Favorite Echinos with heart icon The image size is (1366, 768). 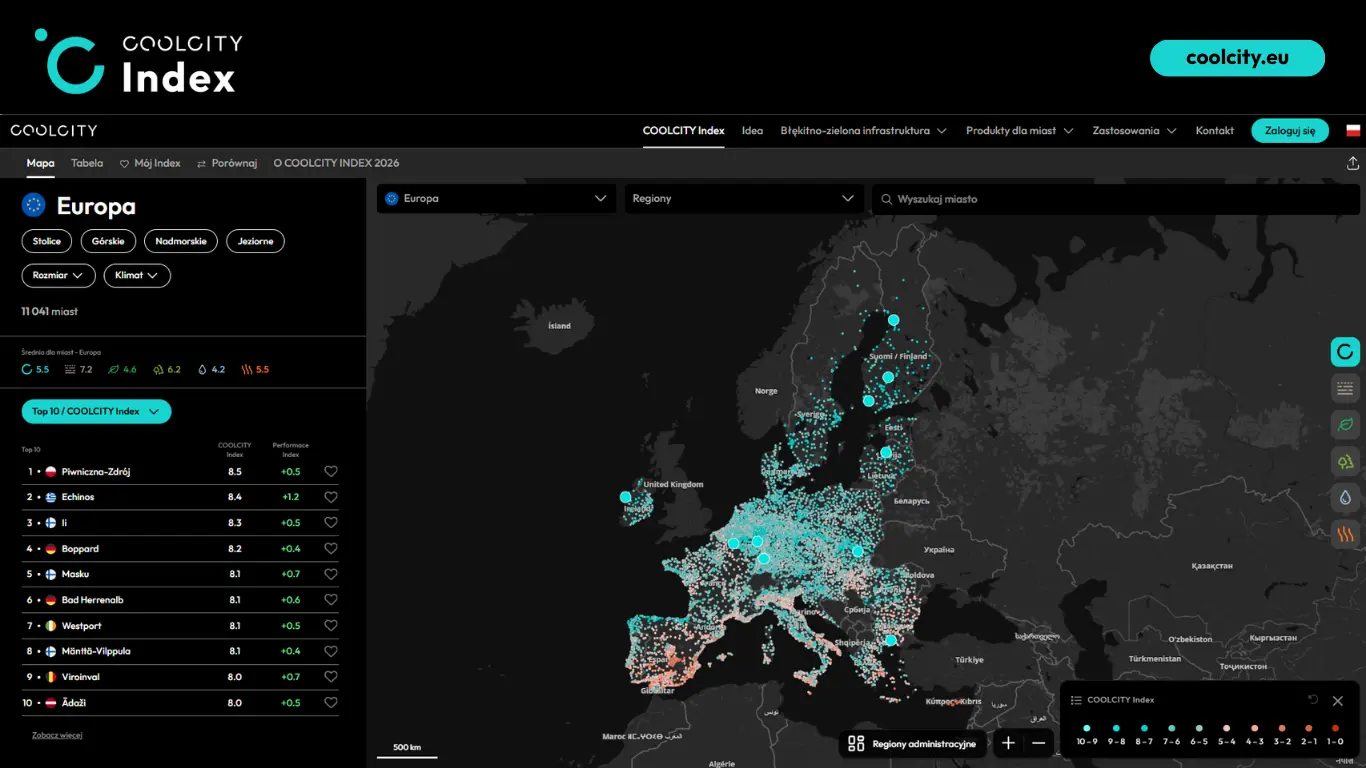[331, 497]
